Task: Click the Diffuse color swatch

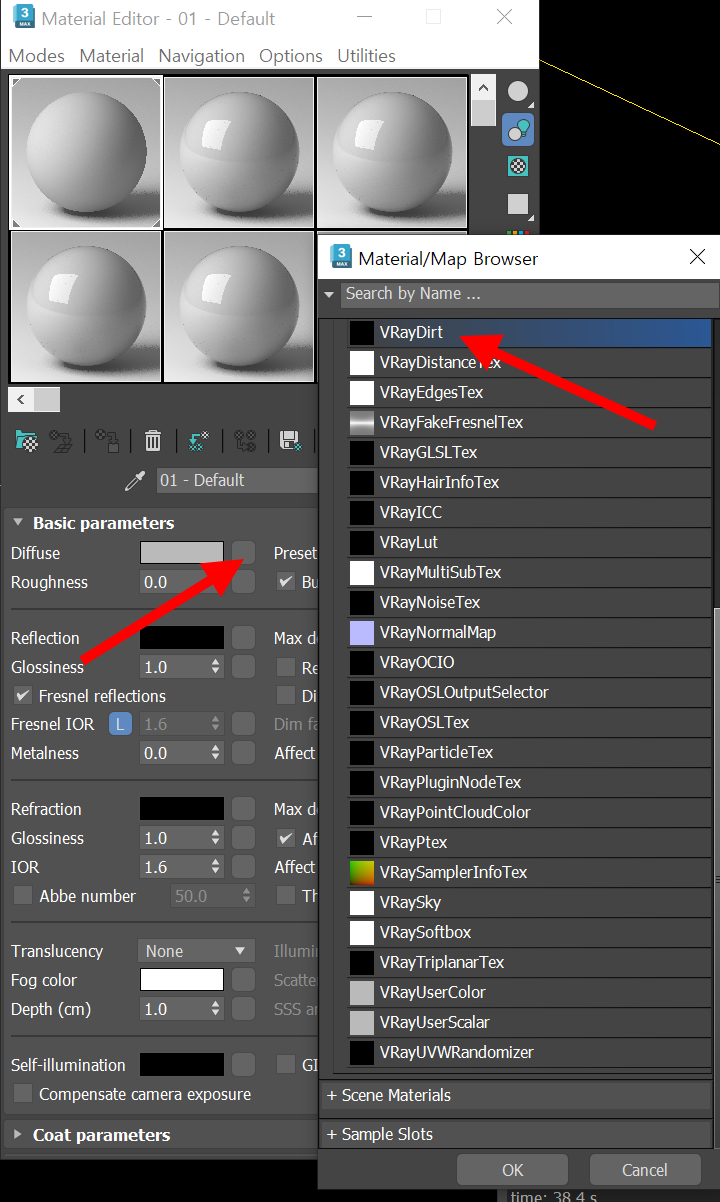Action: click(x=182, y=553)
